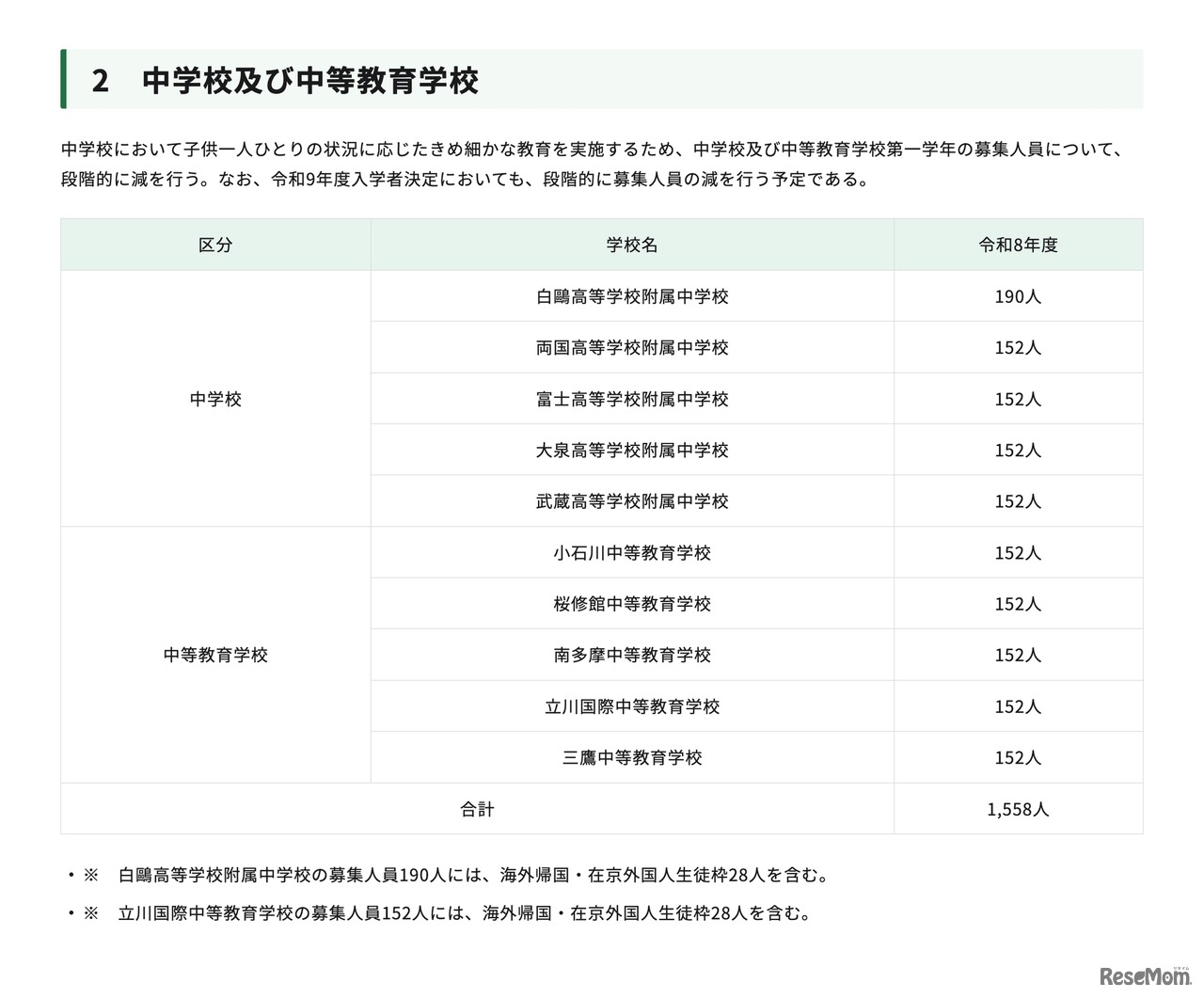Click the 大泉高等学校附属中学校 entry
This screenshot has height=998, width=1204.
coord(631,450)
